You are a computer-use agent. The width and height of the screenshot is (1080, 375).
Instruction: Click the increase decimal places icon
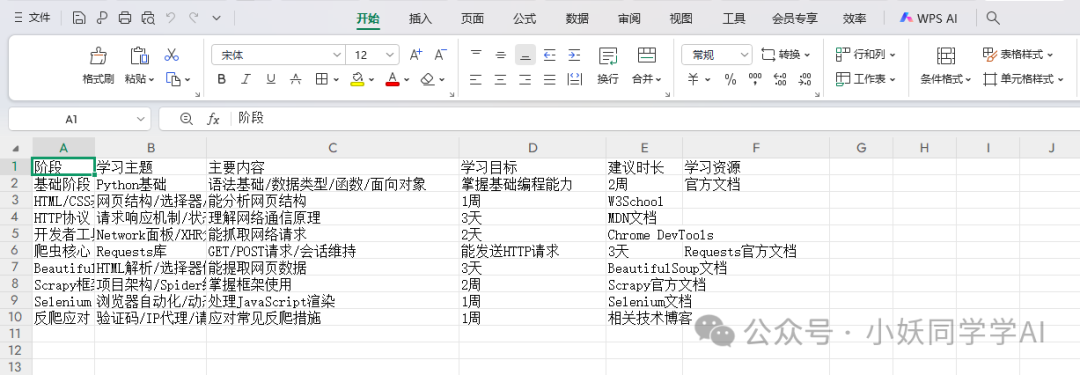[x=780, y=79]
